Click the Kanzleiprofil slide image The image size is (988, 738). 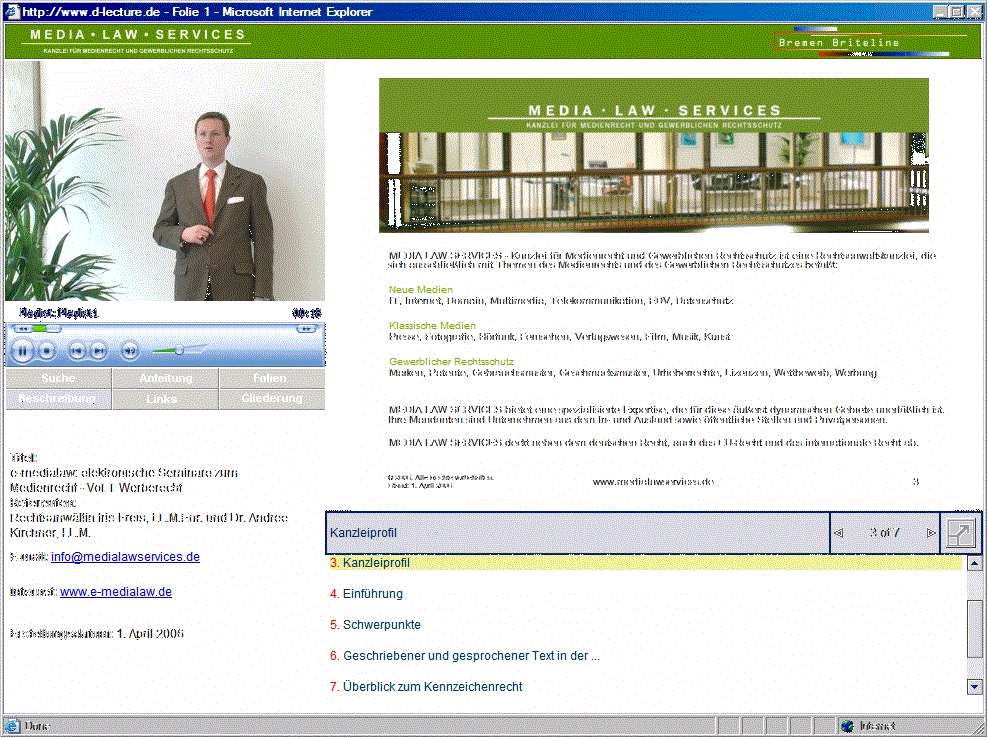coord(653,156)
